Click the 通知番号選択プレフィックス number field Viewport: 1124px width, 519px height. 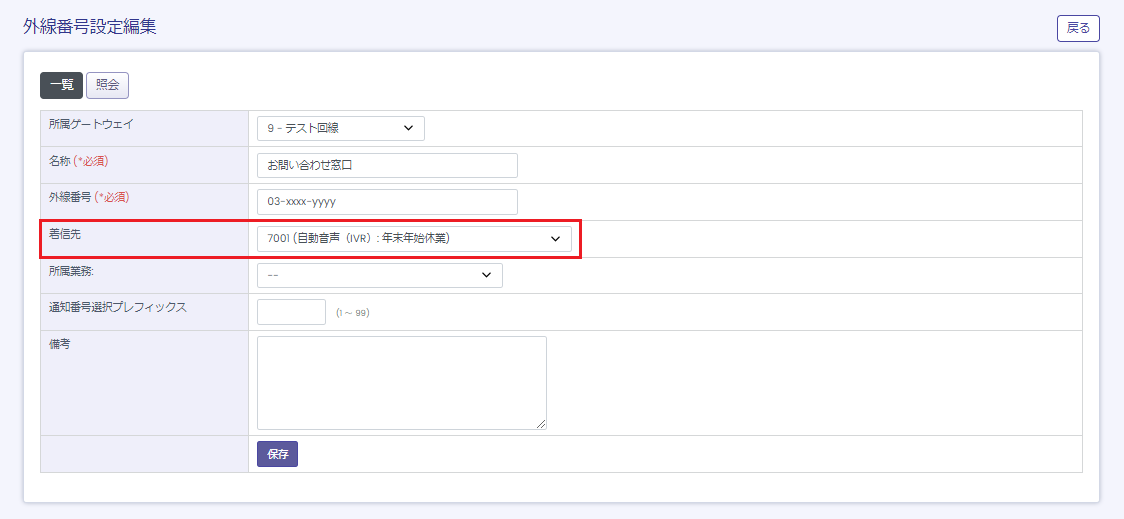point(291,312)
